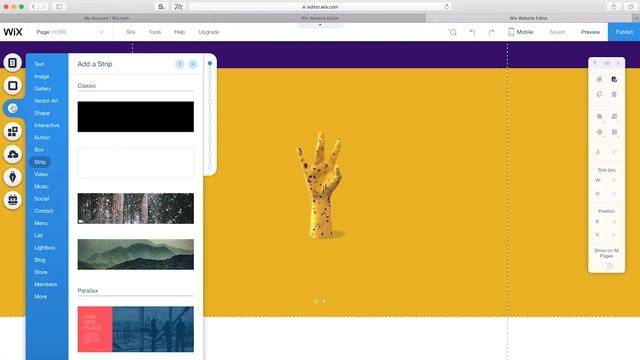Redo the last action
This screenshot has width=640, height=360.
coord(491,32)
